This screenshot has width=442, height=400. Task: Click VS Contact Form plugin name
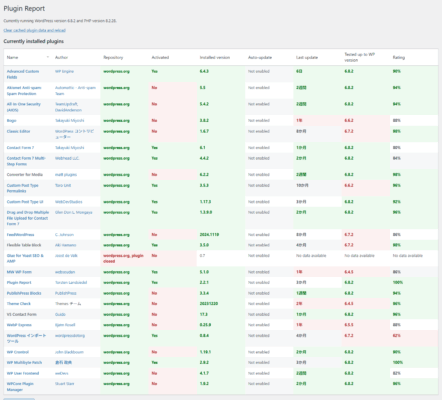click(22, 314)
